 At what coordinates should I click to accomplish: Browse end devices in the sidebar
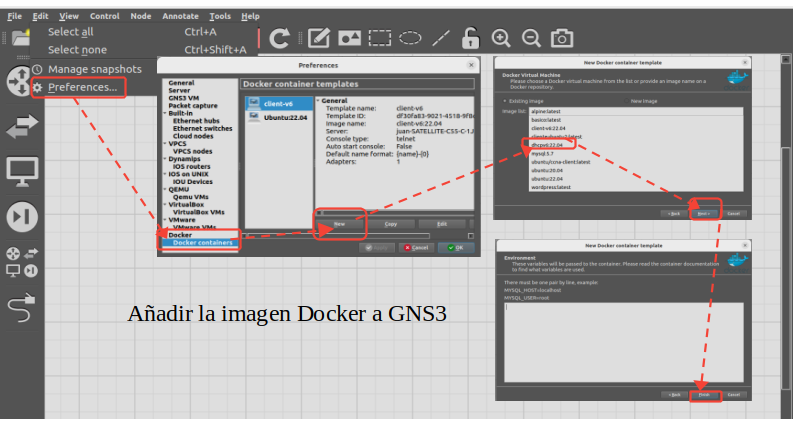pyautogui.click(x=22, y=171)
